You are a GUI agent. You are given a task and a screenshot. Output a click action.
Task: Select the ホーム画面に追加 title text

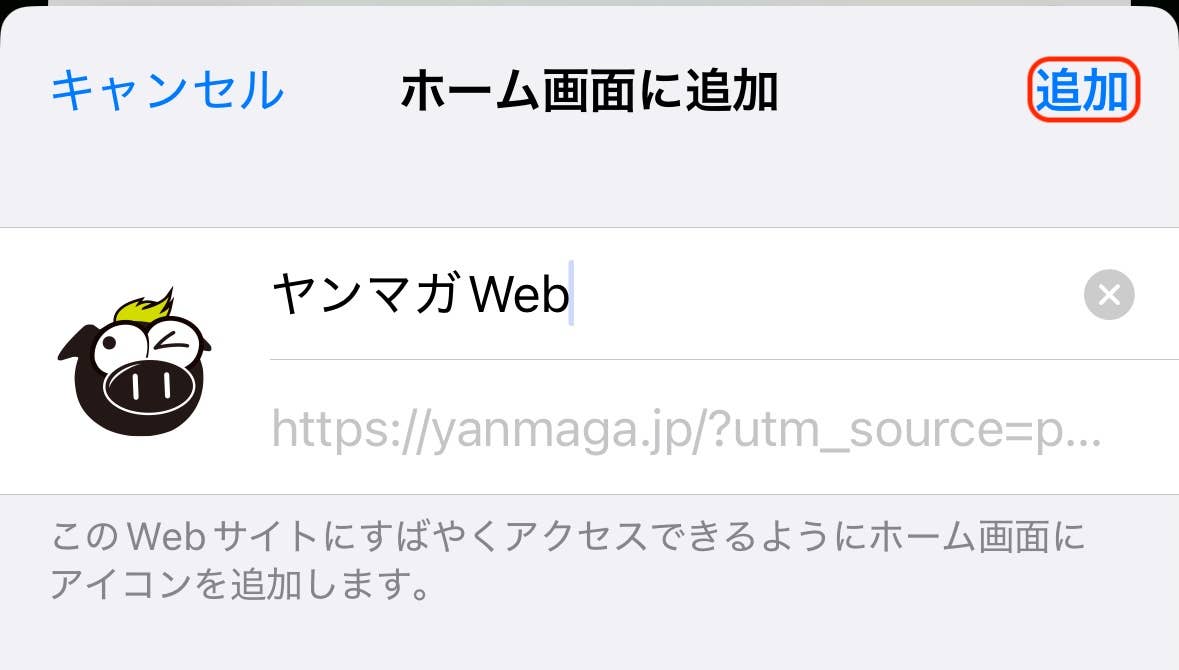tap(589, 91)
